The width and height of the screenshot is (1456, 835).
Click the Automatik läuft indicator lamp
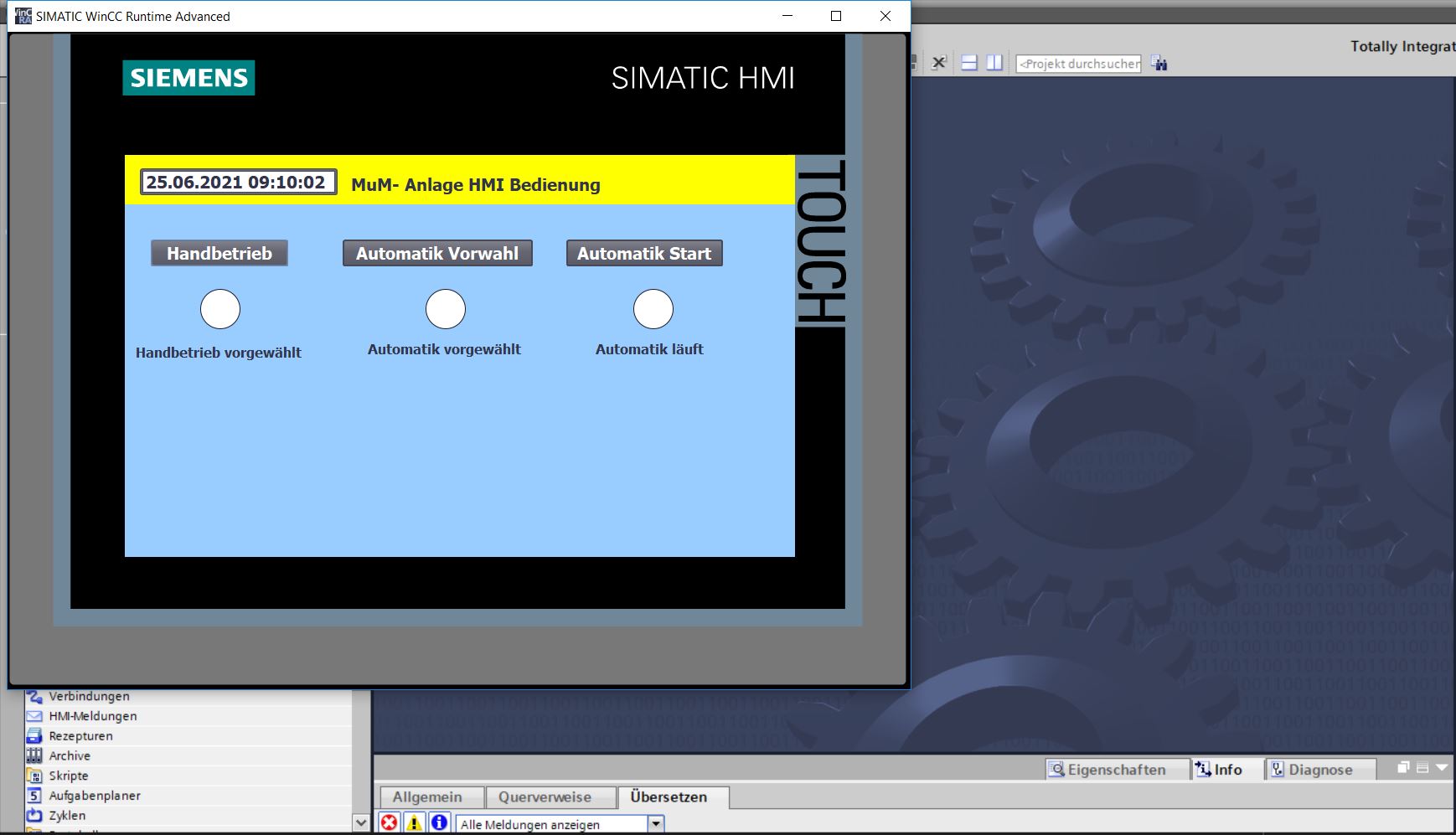click(x=653, y=310)
